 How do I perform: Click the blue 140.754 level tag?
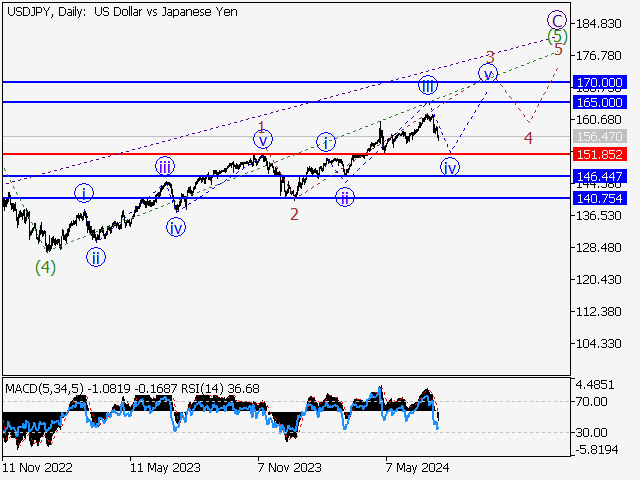600,198
